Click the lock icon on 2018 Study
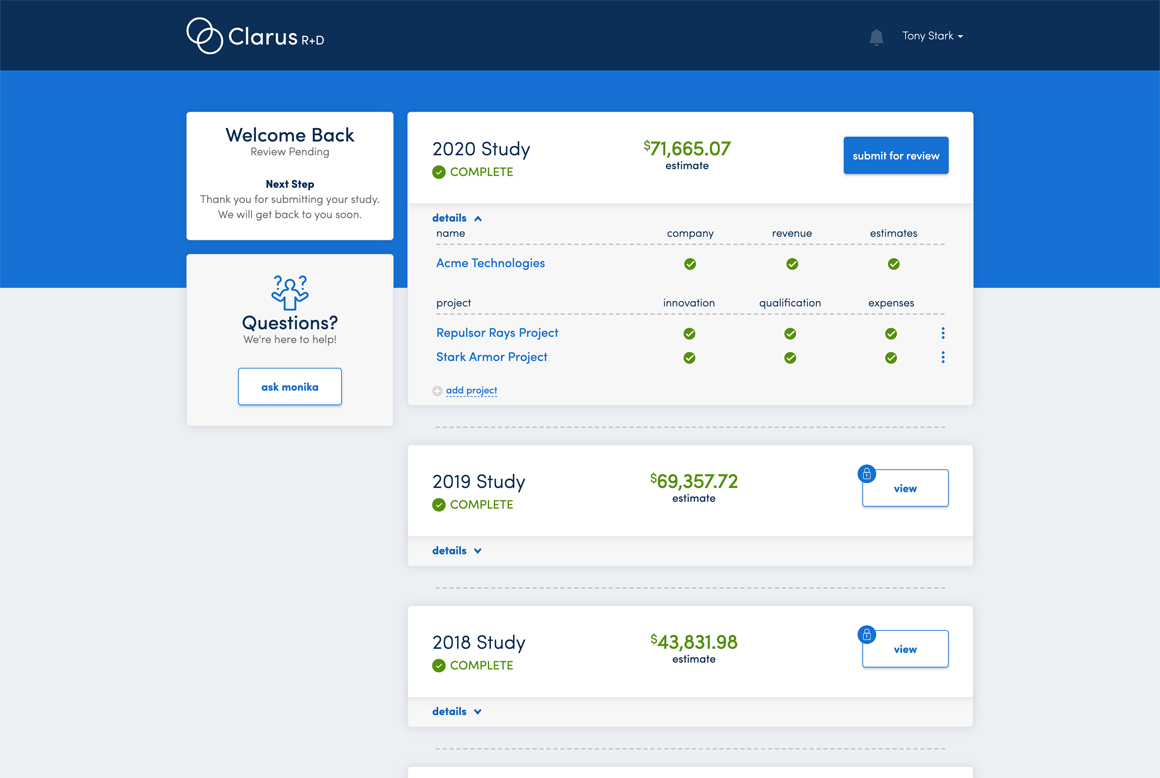 click(866, 635)
